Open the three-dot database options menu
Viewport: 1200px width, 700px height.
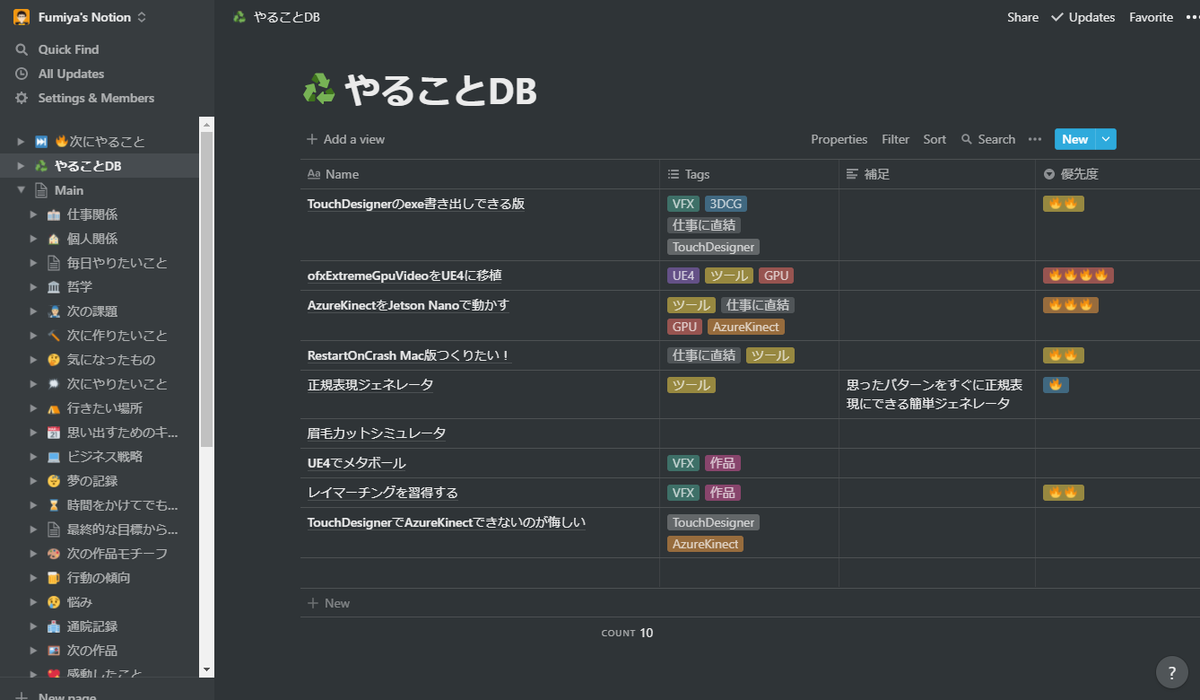tap(1035, 140)
